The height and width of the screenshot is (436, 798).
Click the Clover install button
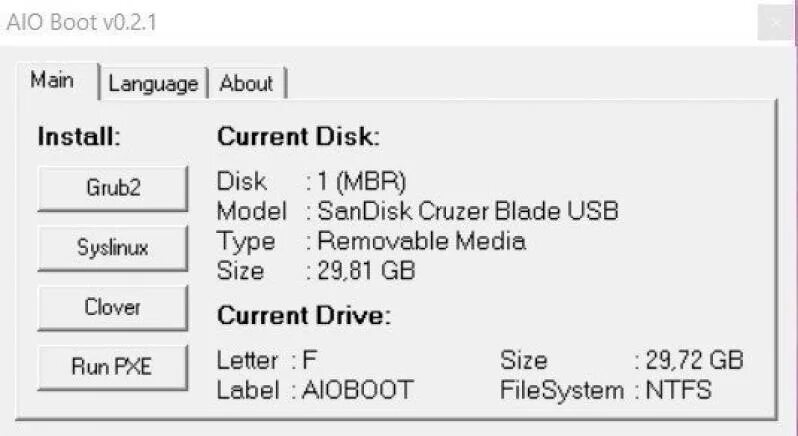[112, 308]
